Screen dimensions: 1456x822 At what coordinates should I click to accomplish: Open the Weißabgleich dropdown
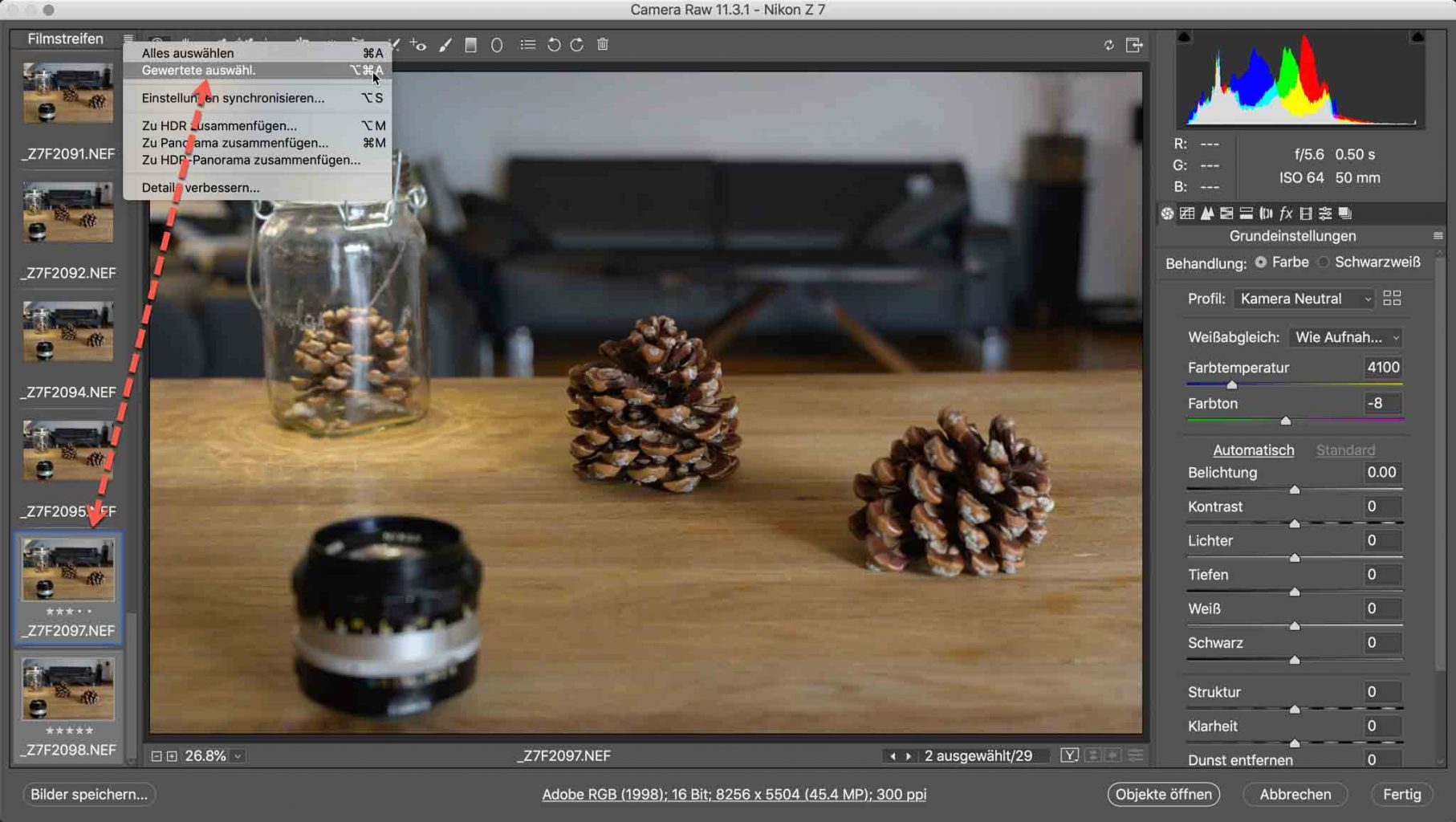click(1346, 337)
